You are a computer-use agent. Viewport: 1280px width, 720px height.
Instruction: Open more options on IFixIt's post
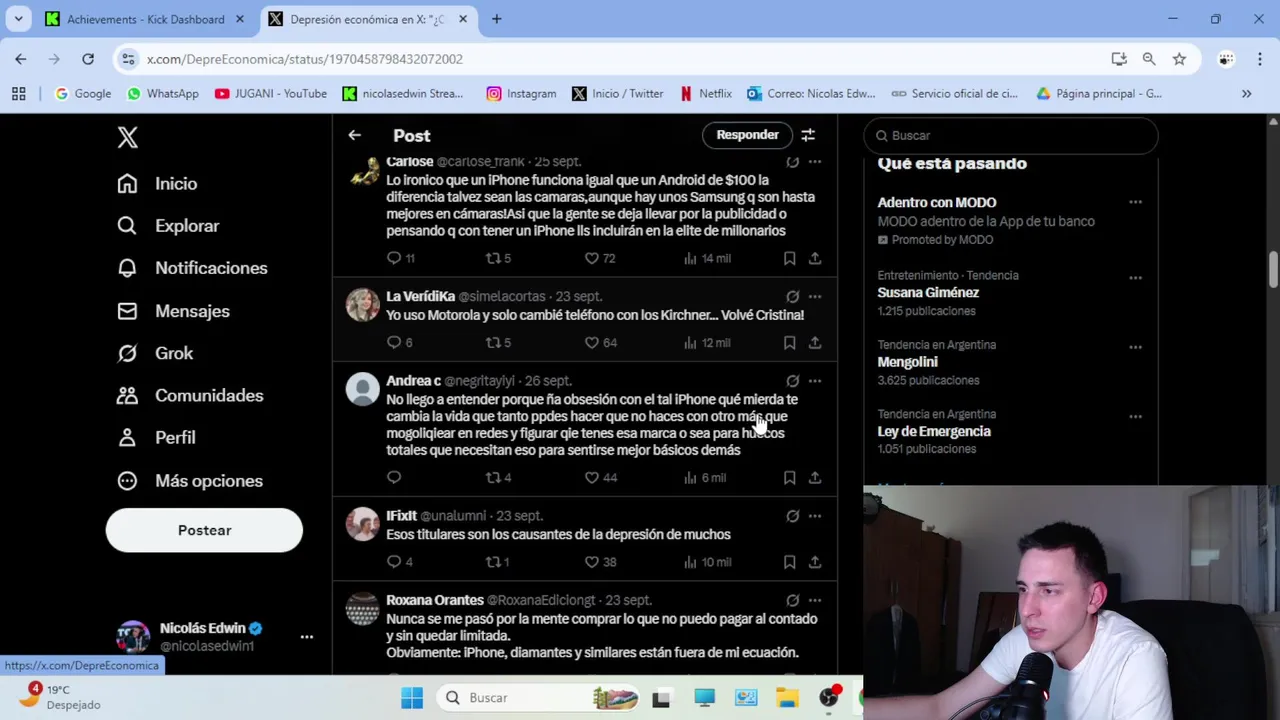tap(815, 516)
